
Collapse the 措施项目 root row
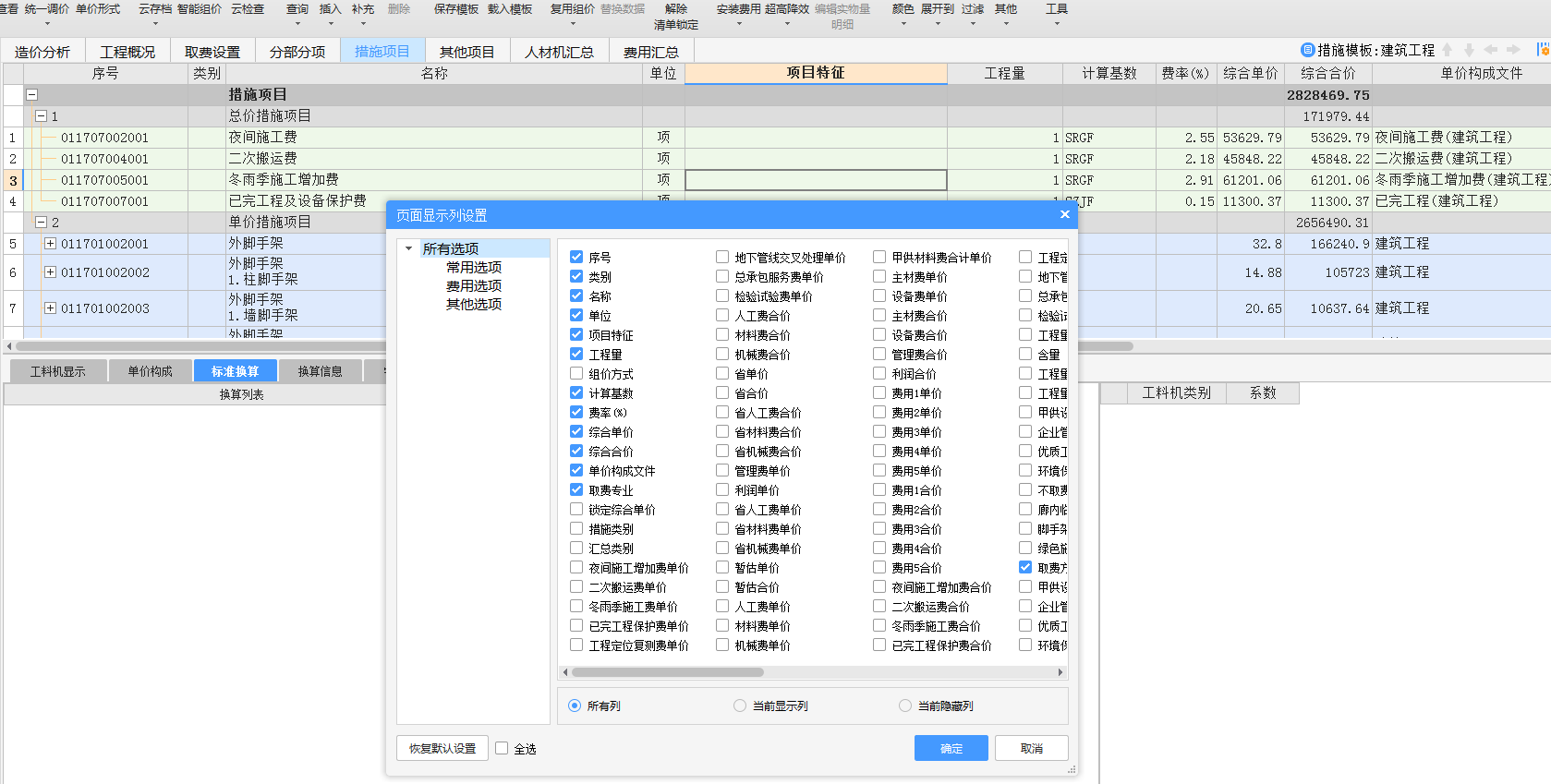[x=32, y=94]
